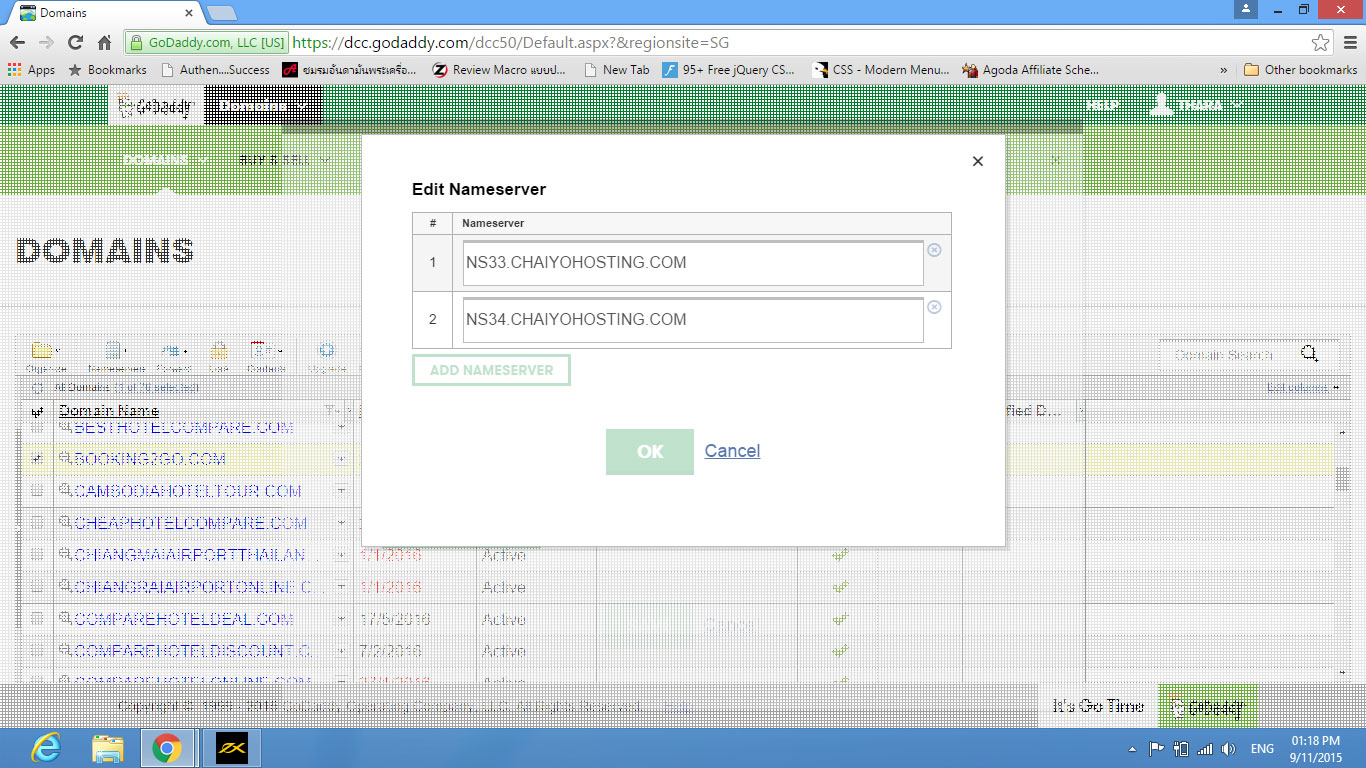This screenshot has width=1366, height=768.
Task: Open the Bookmarks star shortcut
Action: [x=107, y=70]
